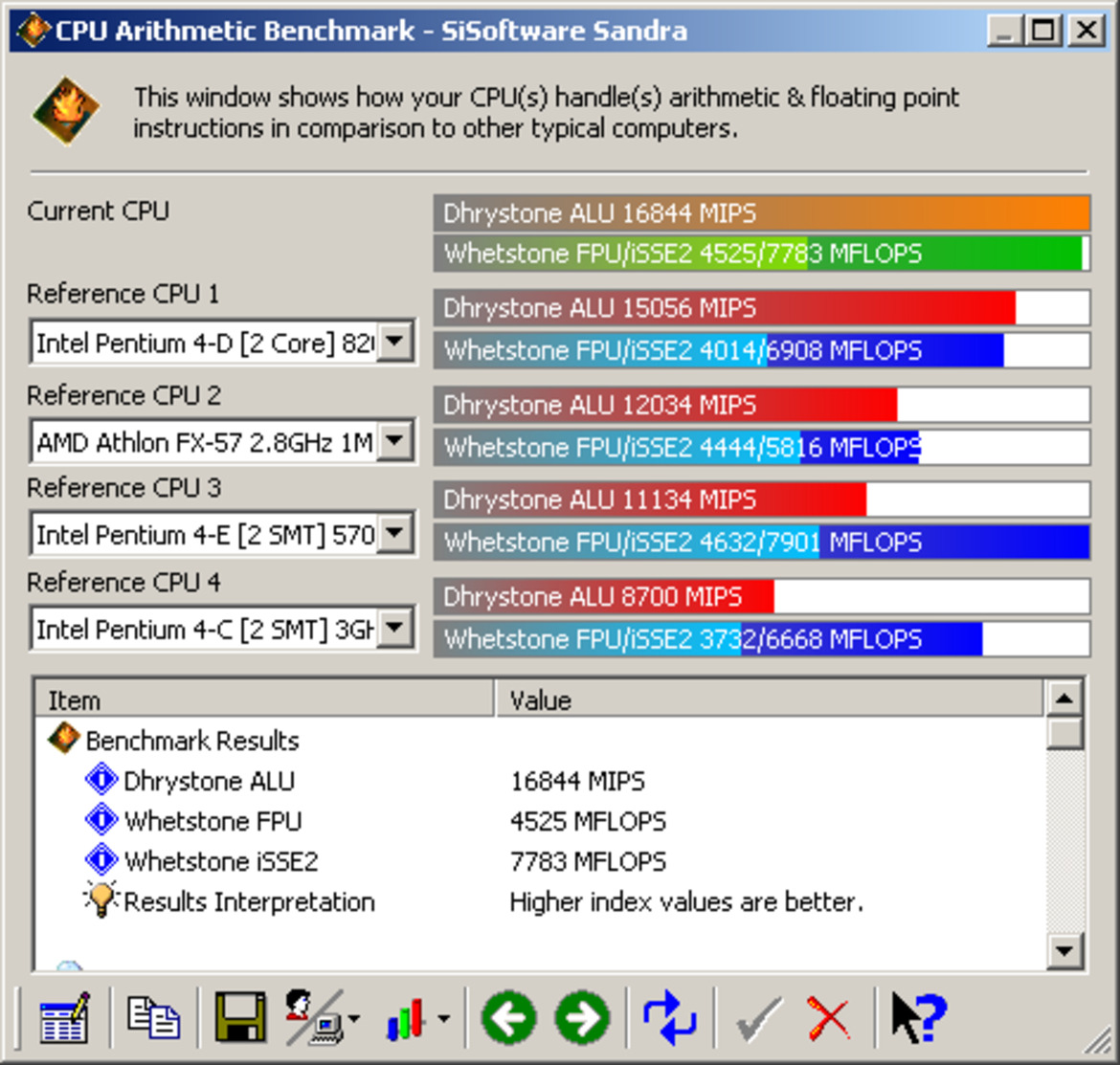1120x1065 pixels.
Task: Select the AMD Athlon FX-57 combo box field
Action: click(222, 441)
